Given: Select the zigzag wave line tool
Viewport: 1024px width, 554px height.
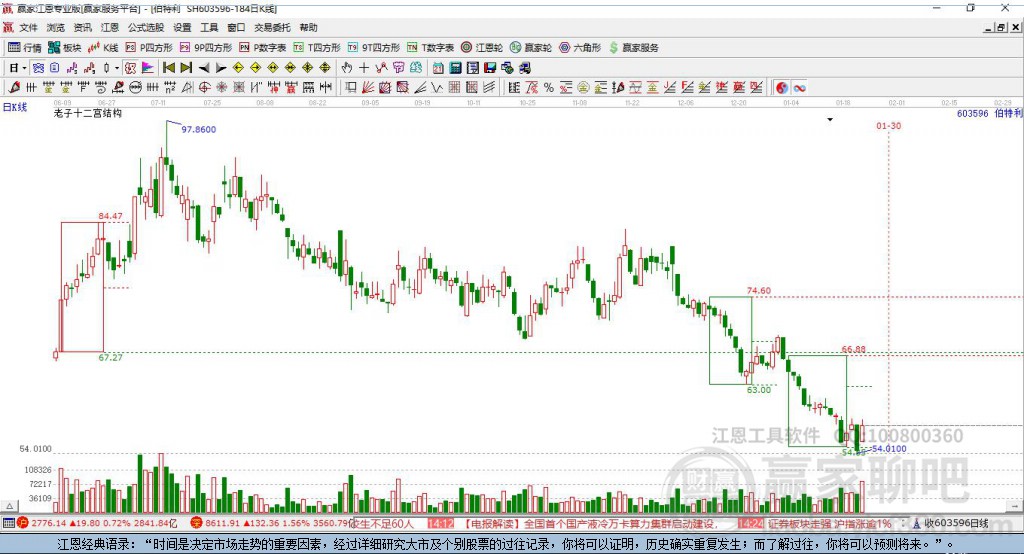Looking at the screenshot, I should point(437,88).
